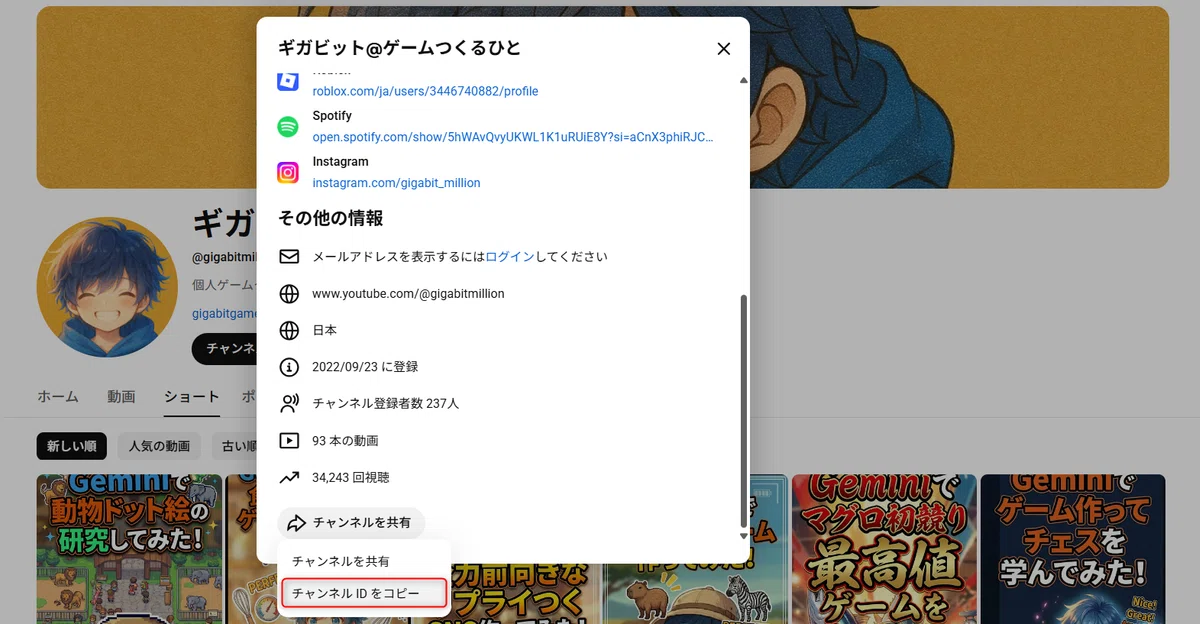Open the Spotify show link
The width and height of the screenshot is (1200, 624).
[x=513, y=137]
